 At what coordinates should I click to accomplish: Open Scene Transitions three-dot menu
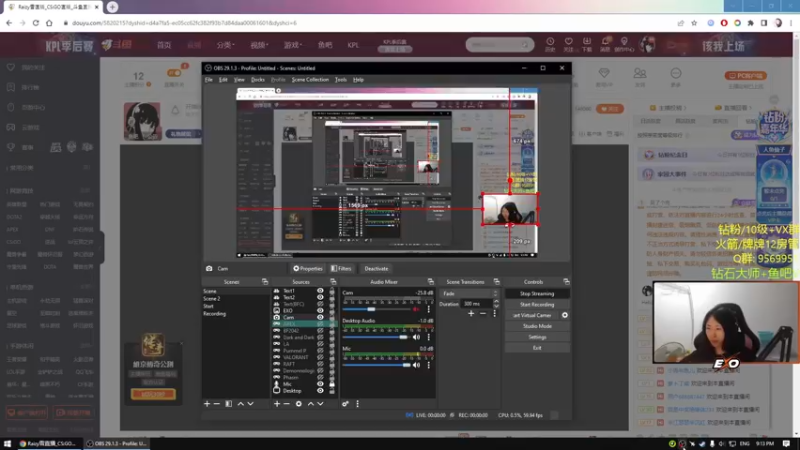coord(494,313)
